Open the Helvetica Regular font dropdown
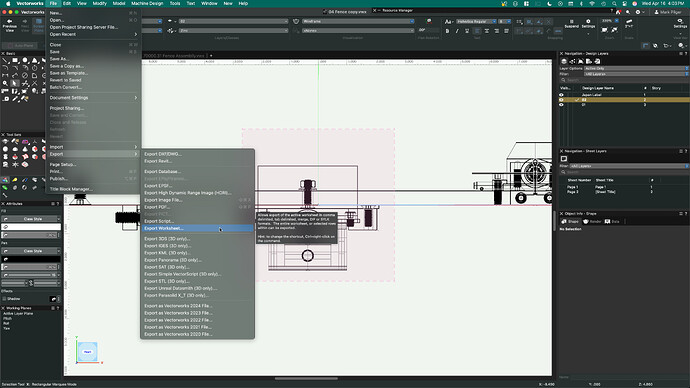 [x=476, y=21]
